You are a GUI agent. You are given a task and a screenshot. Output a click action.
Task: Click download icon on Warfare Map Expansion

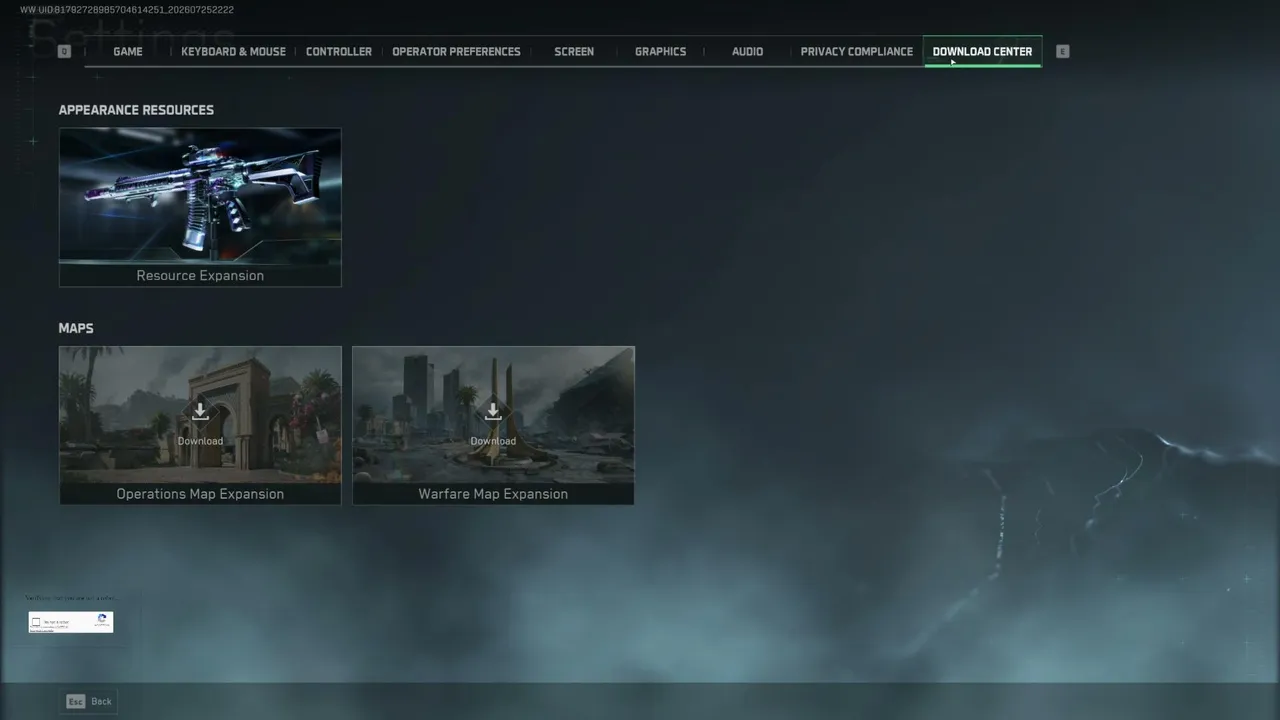[x=493, y=412]
